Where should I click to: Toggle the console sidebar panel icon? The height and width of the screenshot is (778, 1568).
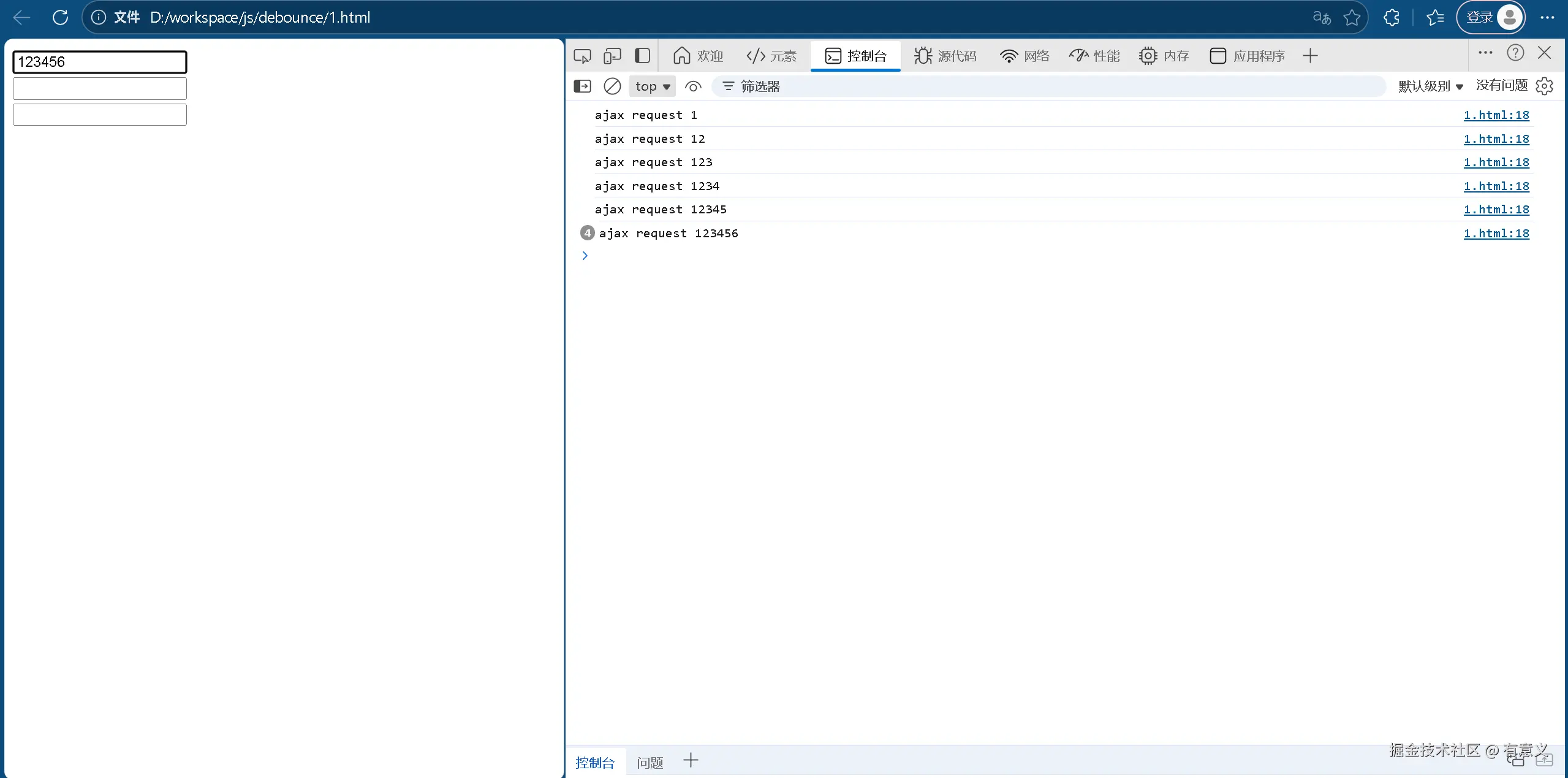[x=582, y=86]
